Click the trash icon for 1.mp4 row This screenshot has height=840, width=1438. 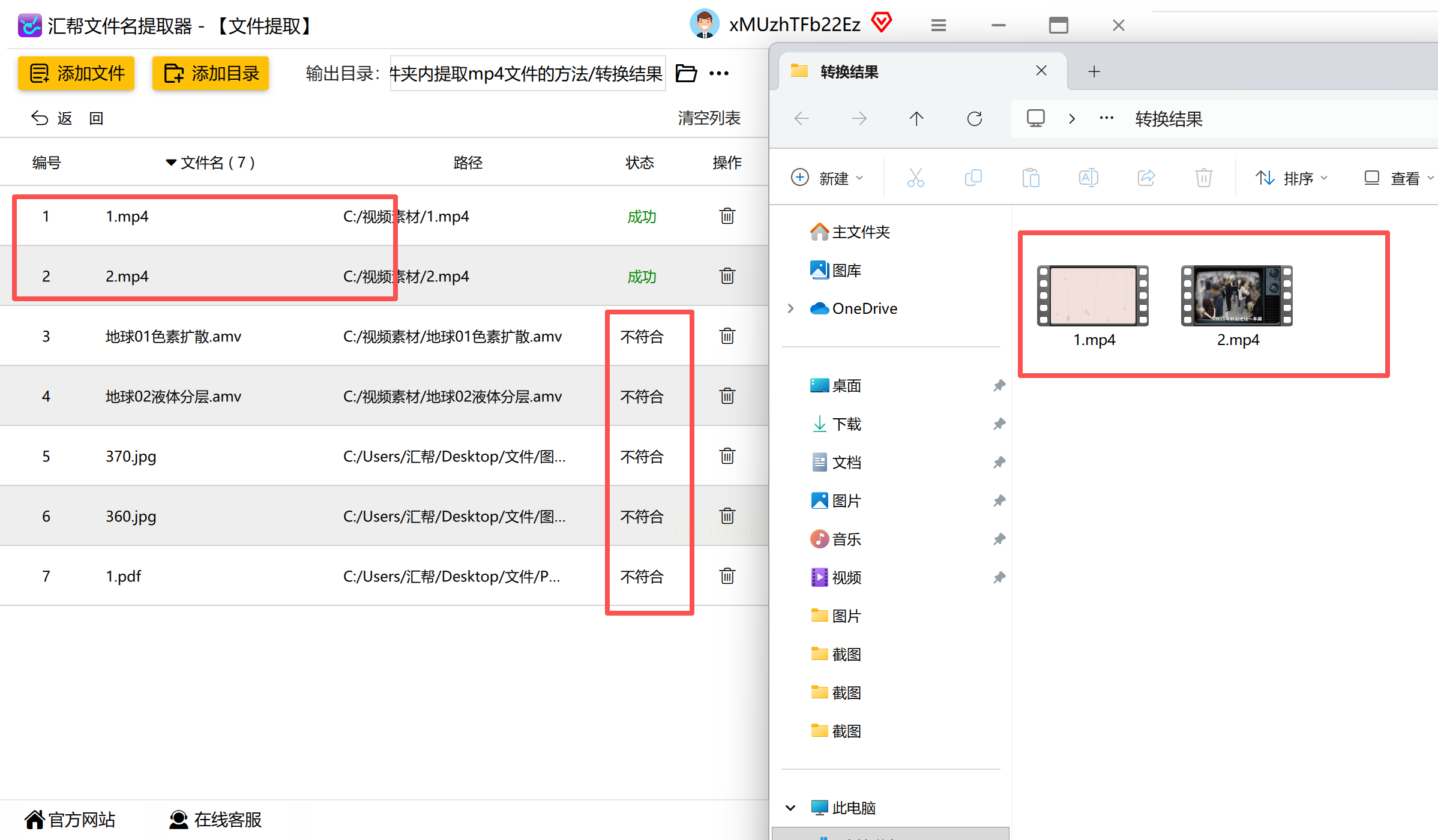point(727,216)
